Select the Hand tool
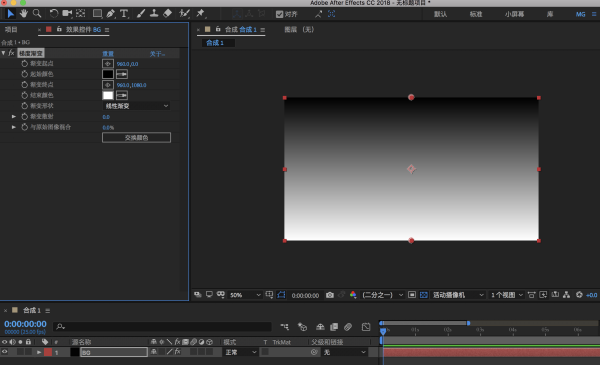The width and height of the screenshot is (600, 365). pos(24,14)
